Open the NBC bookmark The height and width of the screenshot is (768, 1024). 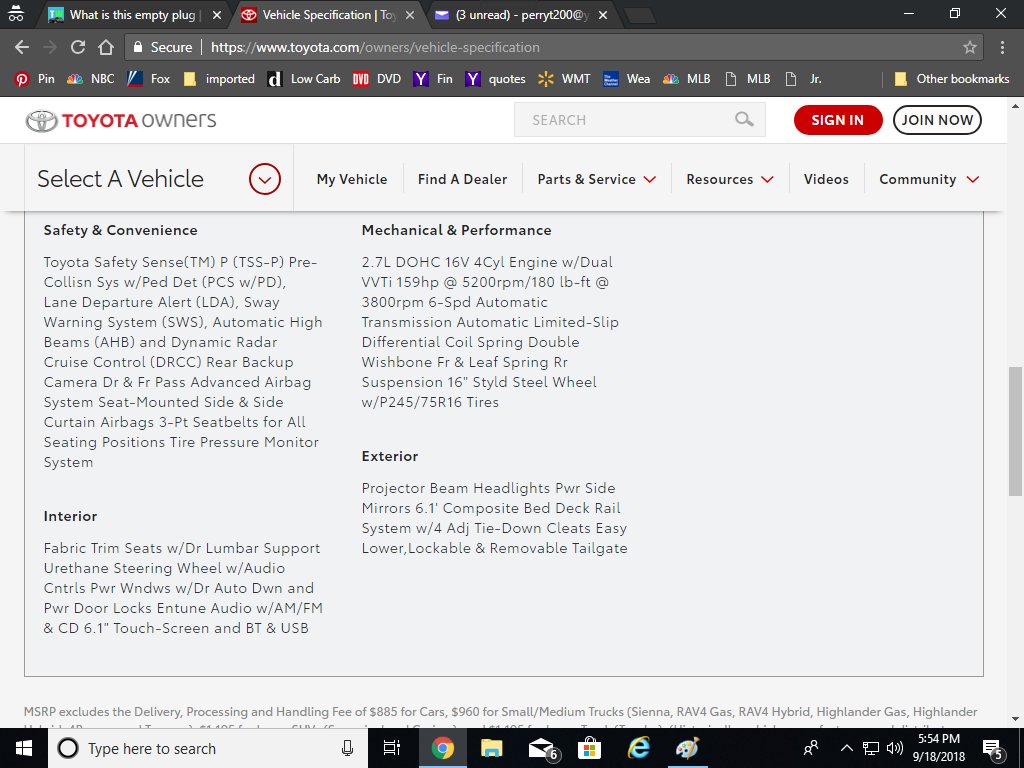pyautogui.click(x=91, y=79)
